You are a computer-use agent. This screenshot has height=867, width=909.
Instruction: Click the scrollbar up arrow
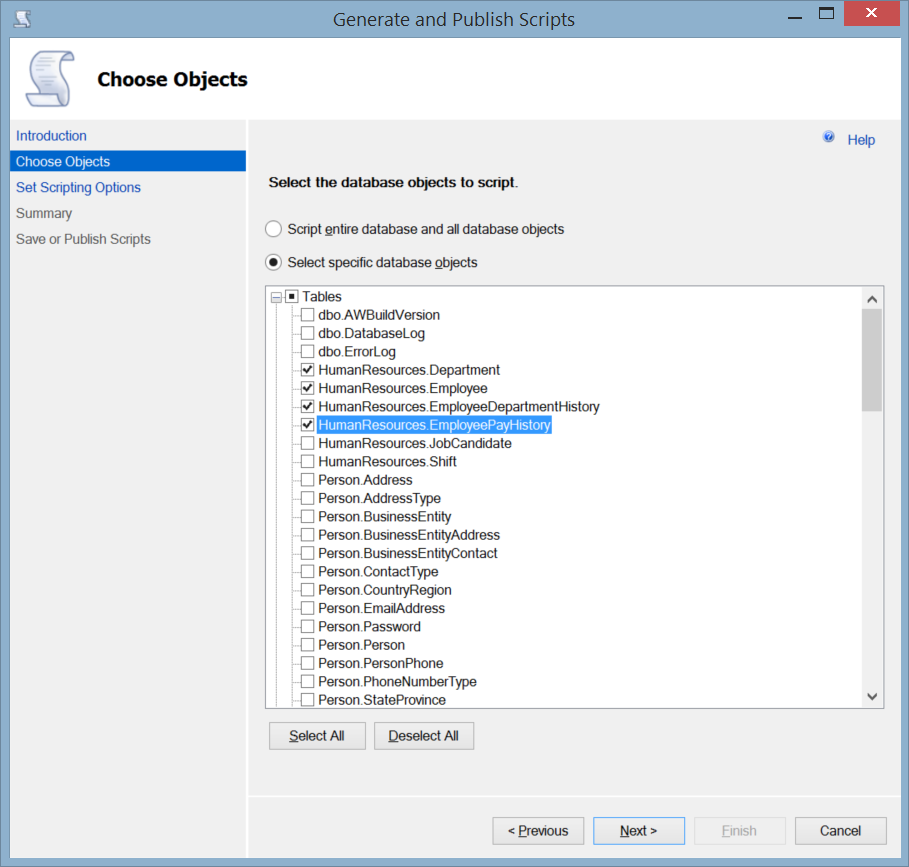(x=871, y=299)
